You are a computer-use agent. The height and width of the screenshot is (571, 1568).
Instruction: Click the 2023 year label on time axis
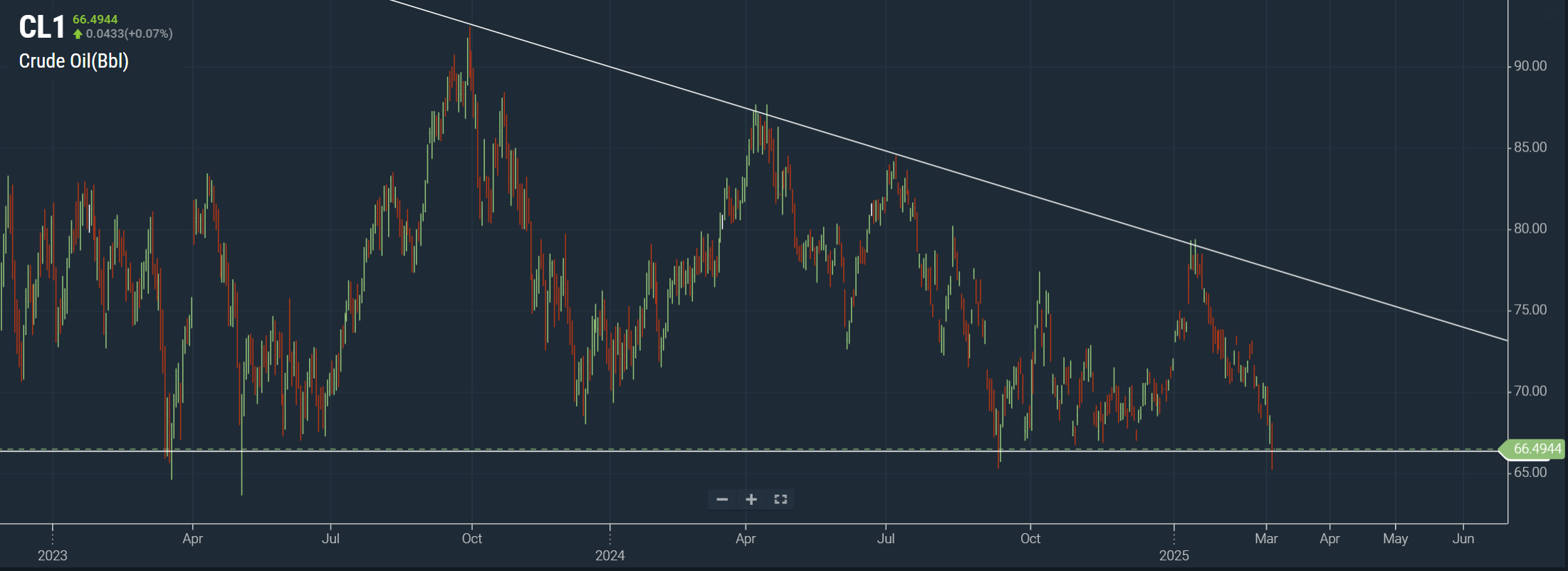(53, 555)
